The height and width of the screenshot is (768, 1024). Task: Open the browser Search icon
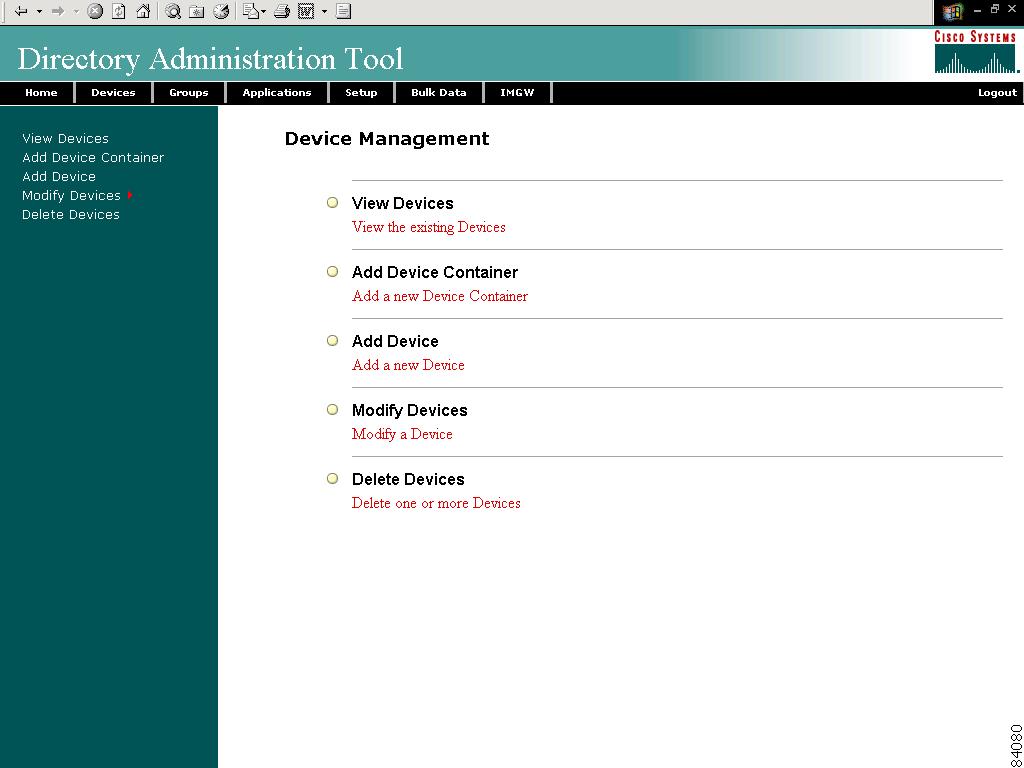tap(172, 11)
